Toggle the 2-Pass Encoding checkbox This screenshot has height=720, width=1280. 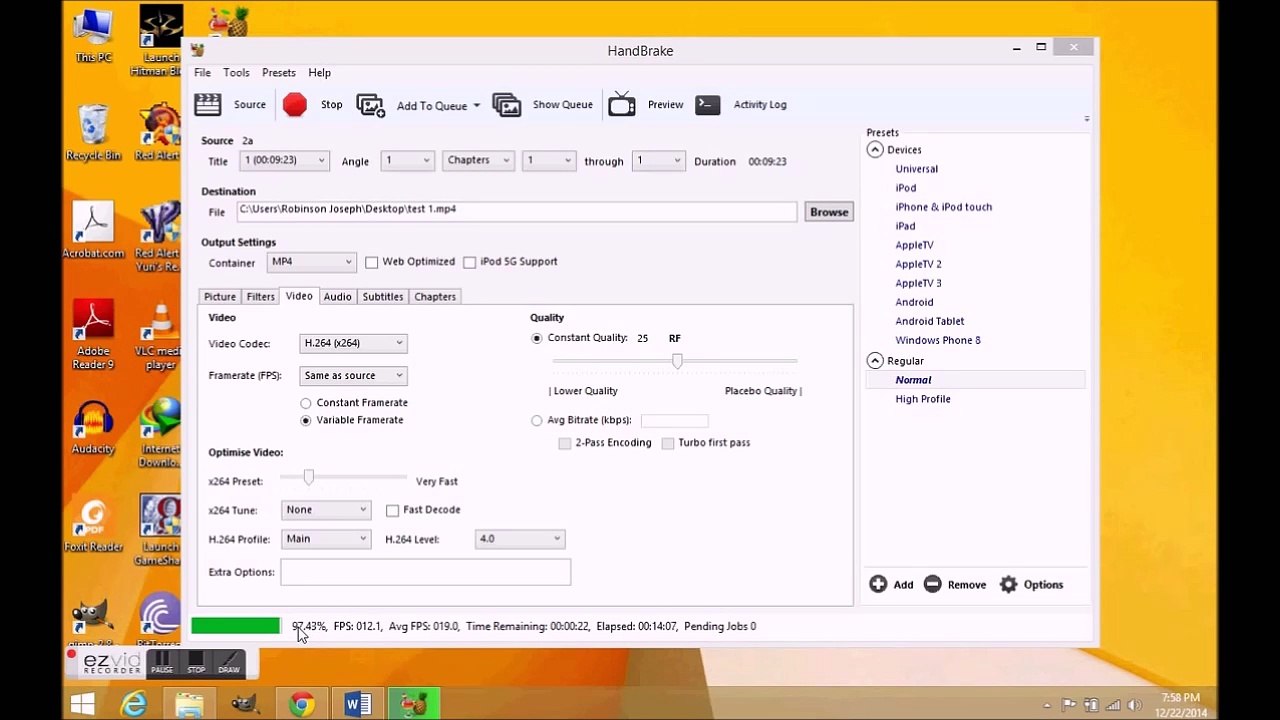coord(565,443)
